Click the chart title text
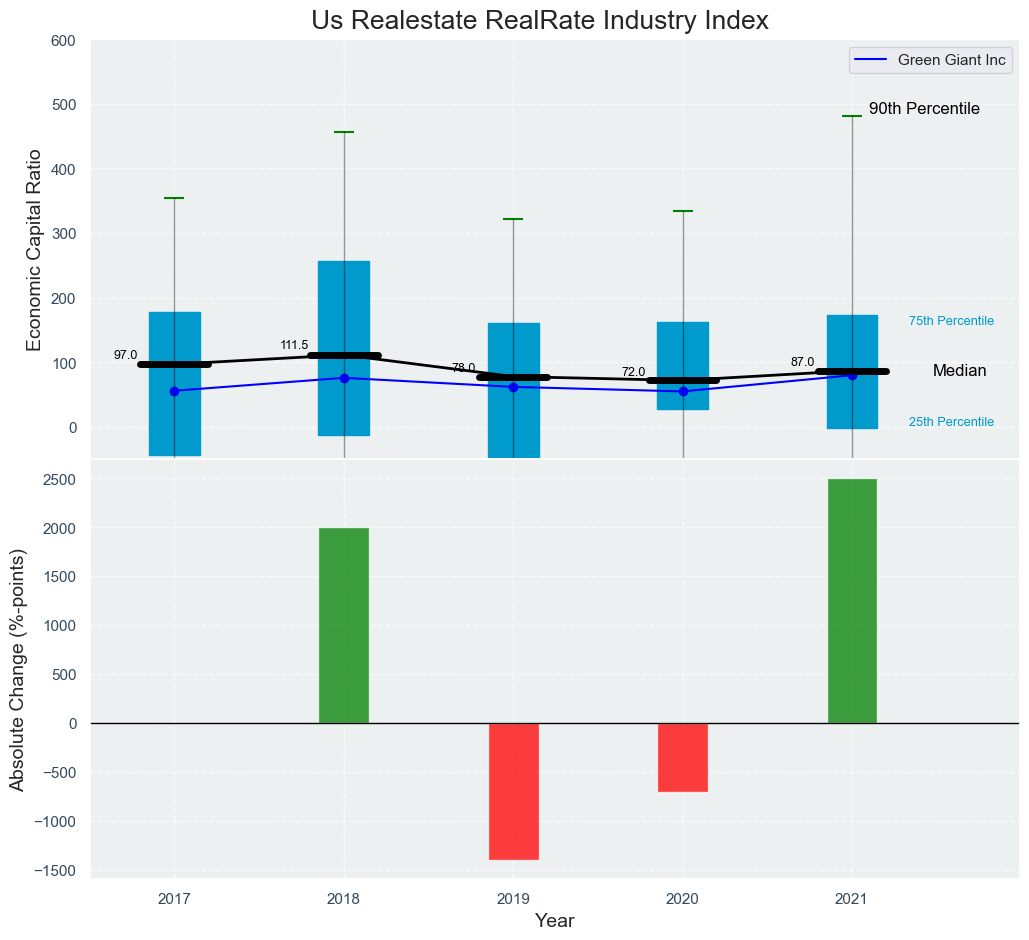The height and width of the screenshot is (940, 1029). click(540, 20)
